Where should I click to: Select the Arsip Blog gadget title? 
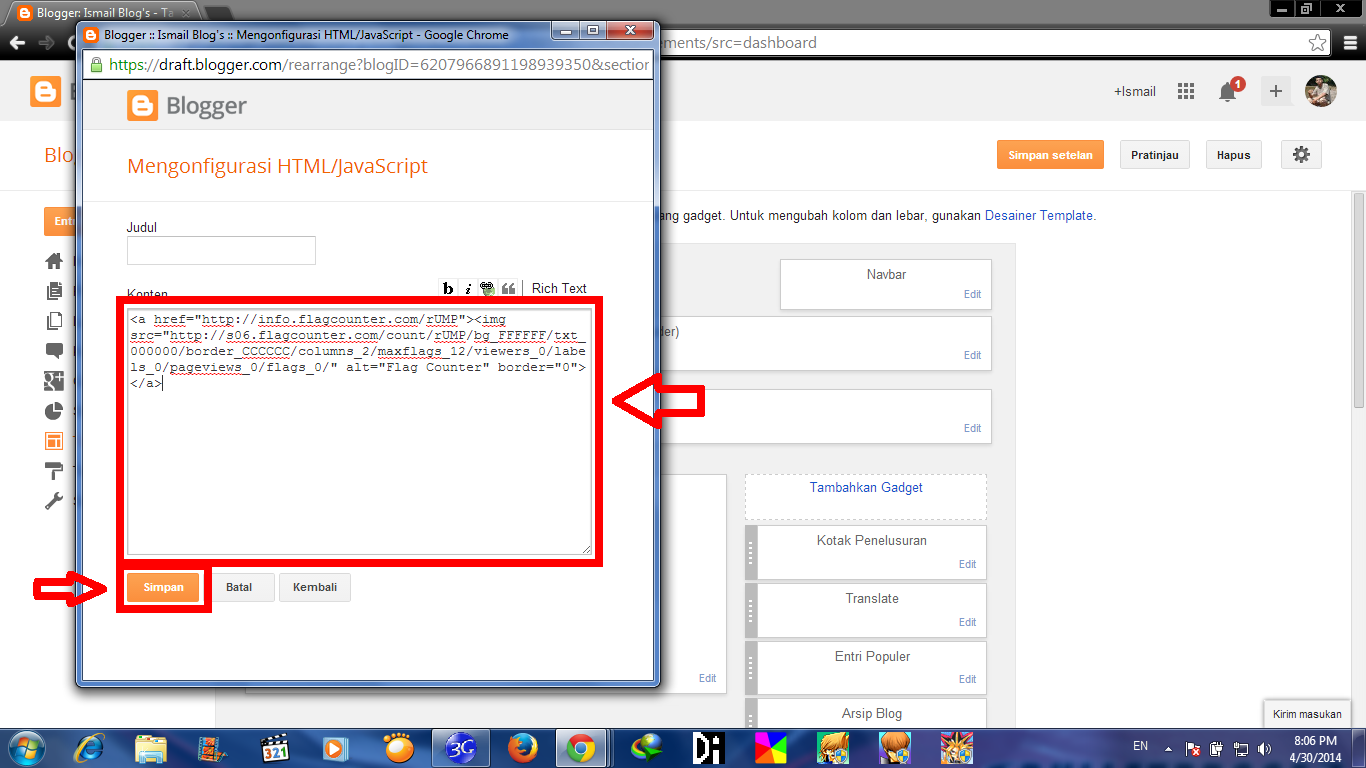coord(872,714)
